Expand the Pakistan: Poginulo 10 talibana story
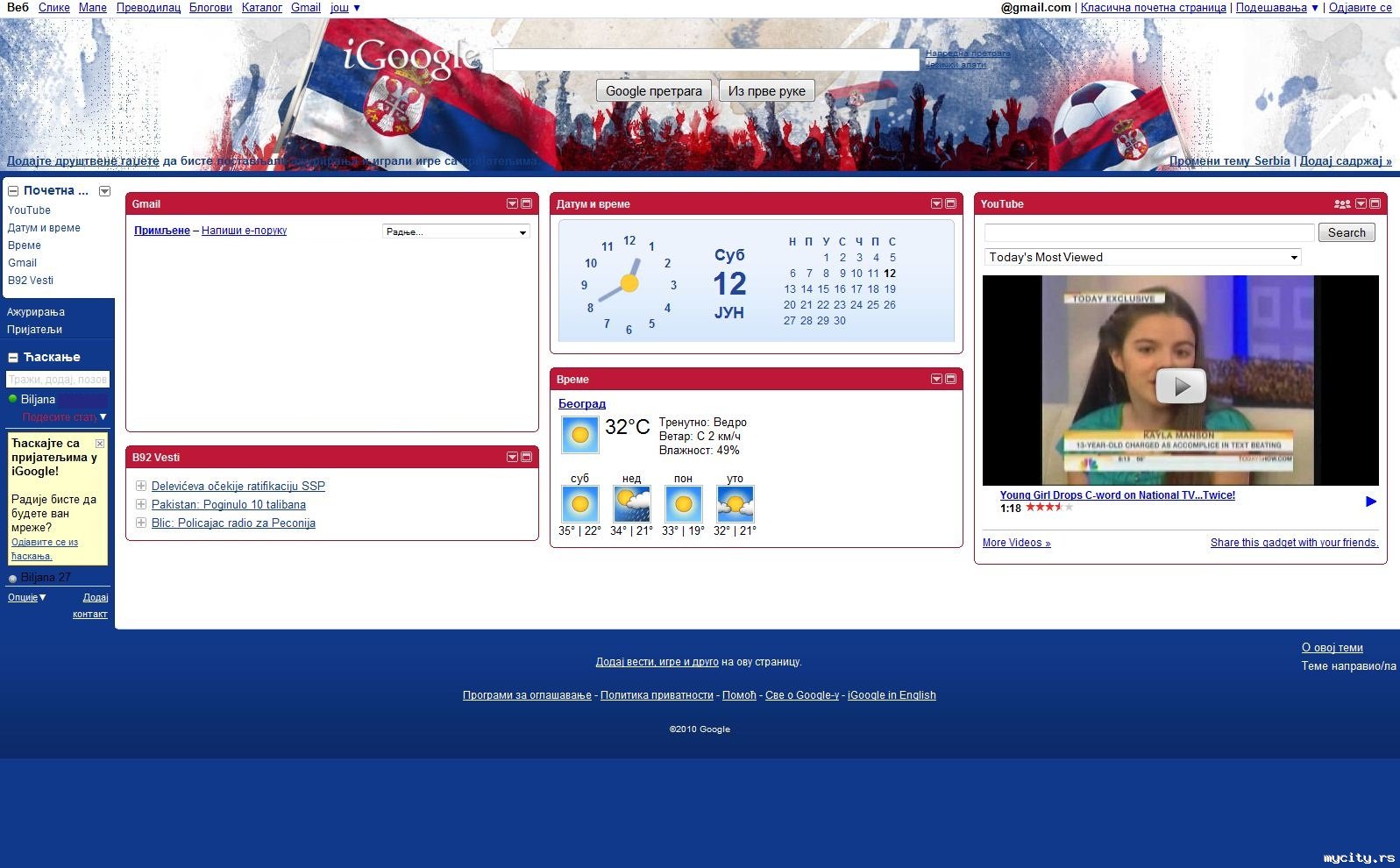This screenshot has width=1400, height=868. pos(140,504)
